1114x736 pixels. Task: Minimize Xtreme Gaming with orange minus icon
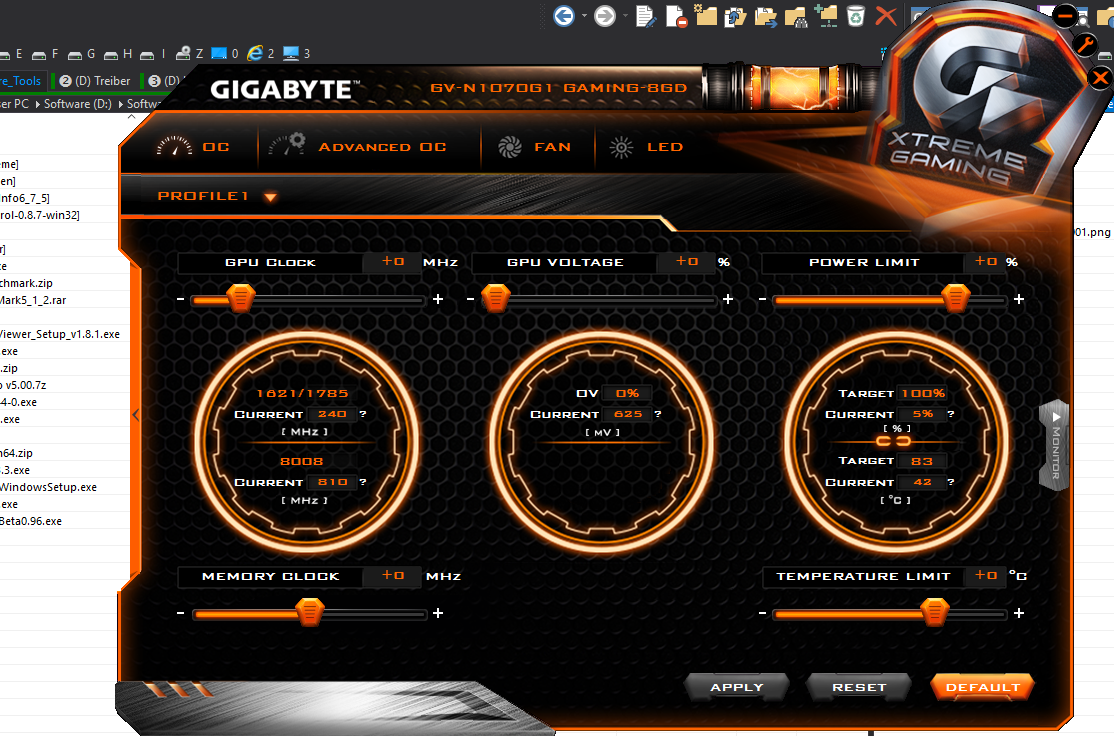1065,15
